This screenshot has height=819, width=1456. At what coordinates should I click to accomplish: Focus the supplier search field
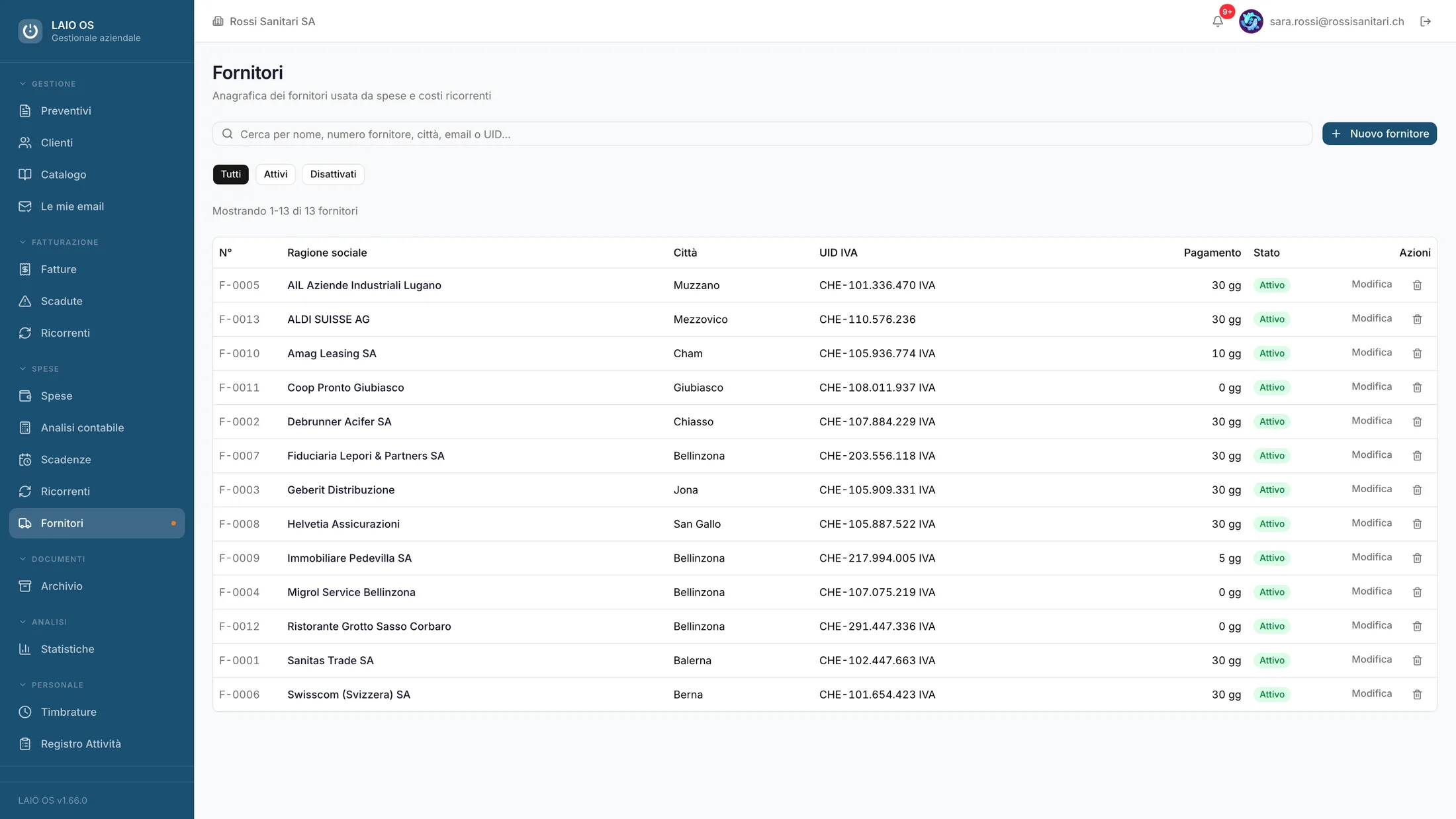(x=762, y=134)
